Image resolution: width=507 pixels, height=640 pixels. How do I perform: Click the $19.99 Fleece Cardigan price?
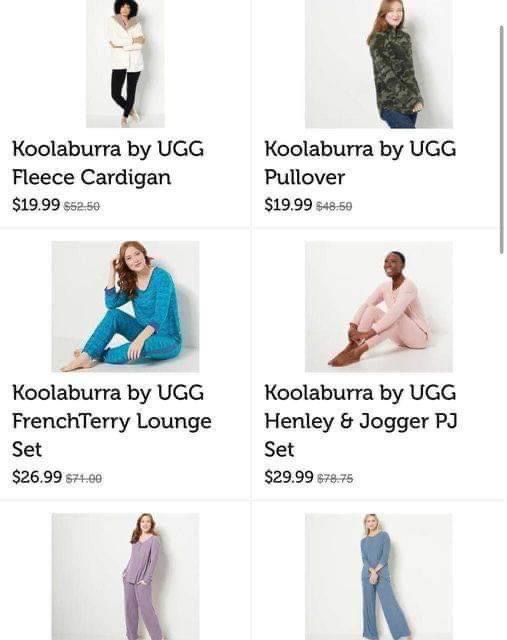point(36,204)
